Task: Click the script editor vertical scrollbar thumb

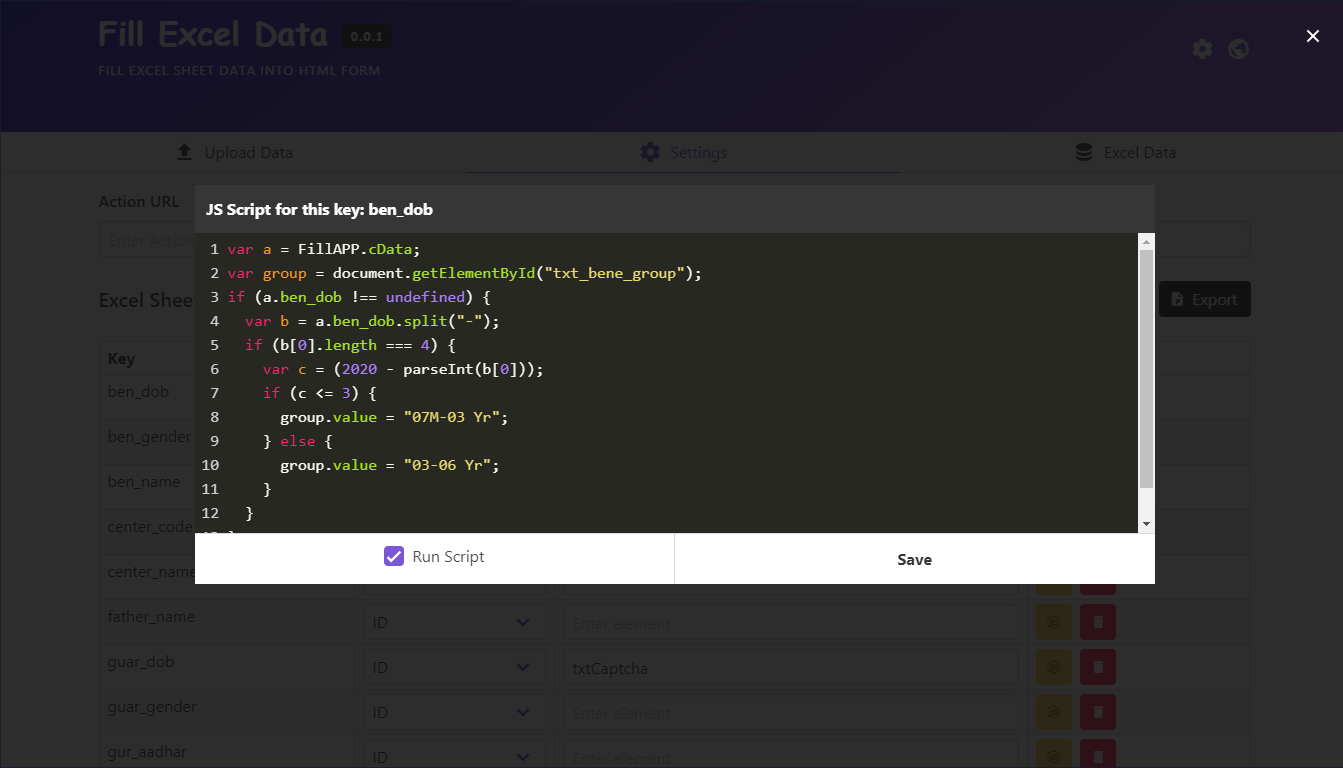Action: pyautogui.click(x=1146, y=369)
